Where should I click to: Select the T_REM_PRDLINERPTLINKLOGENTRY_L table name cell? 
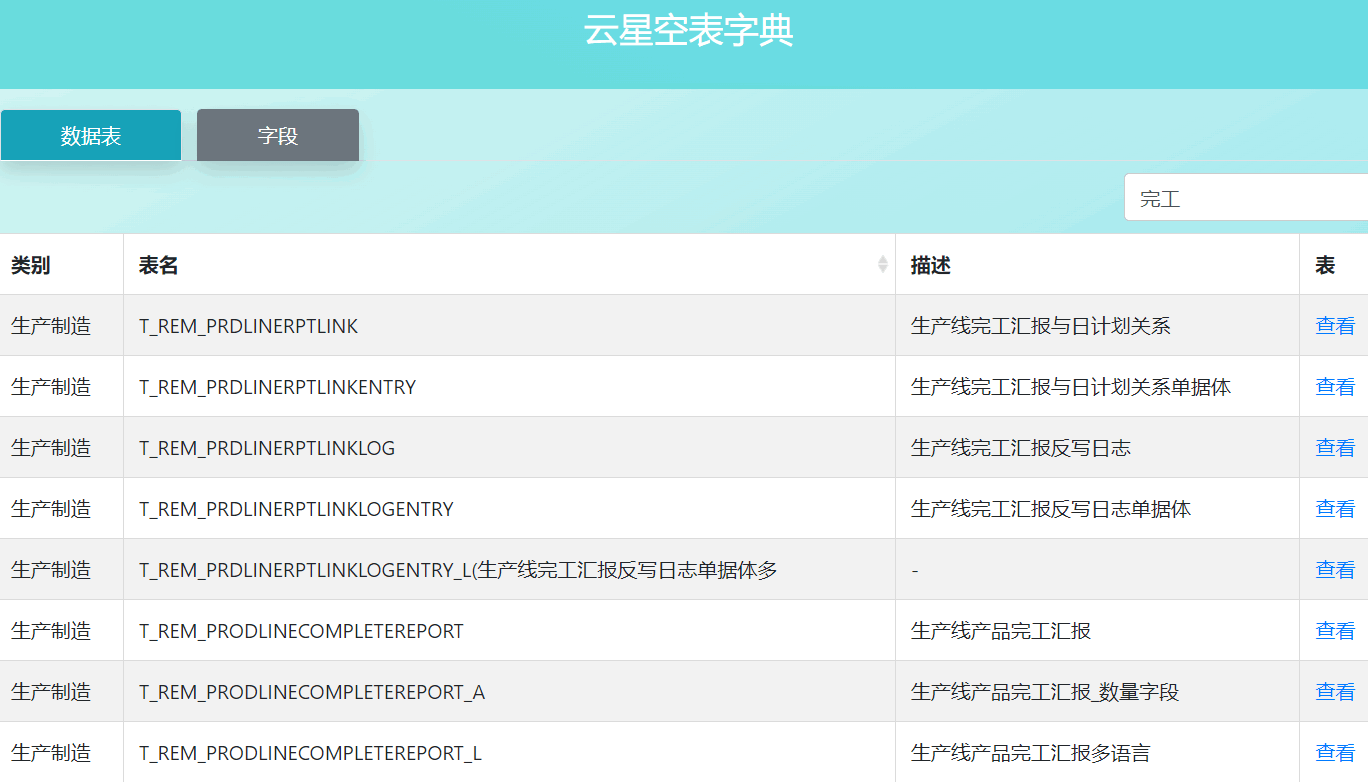458,570
